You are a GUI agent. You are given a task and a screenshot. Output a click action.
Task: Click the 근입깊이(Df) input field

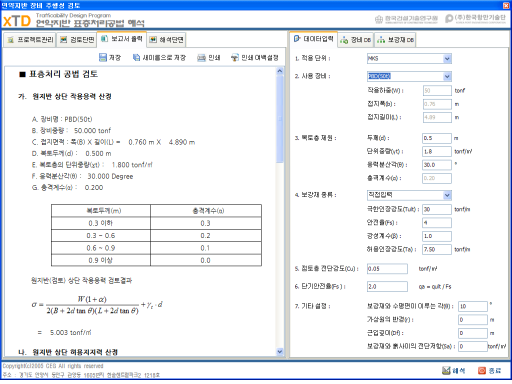coord(473,333)
